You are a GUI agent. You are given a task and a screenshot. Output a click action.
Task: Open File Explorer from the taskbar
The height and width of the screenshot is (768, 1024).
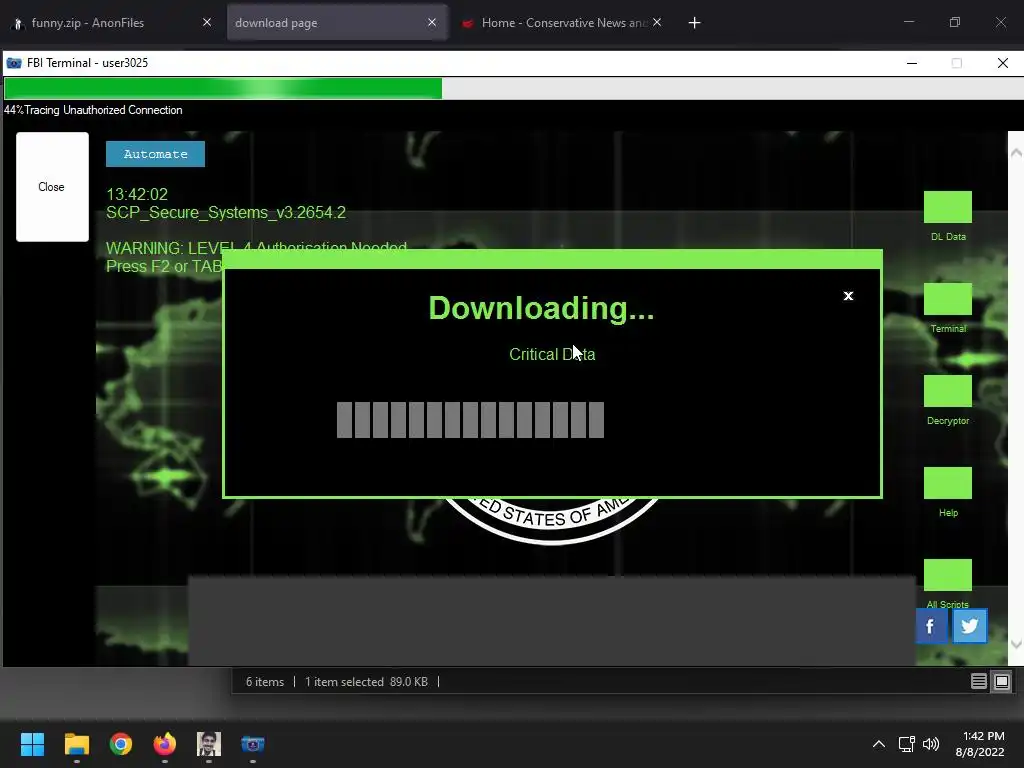(76, 744)
